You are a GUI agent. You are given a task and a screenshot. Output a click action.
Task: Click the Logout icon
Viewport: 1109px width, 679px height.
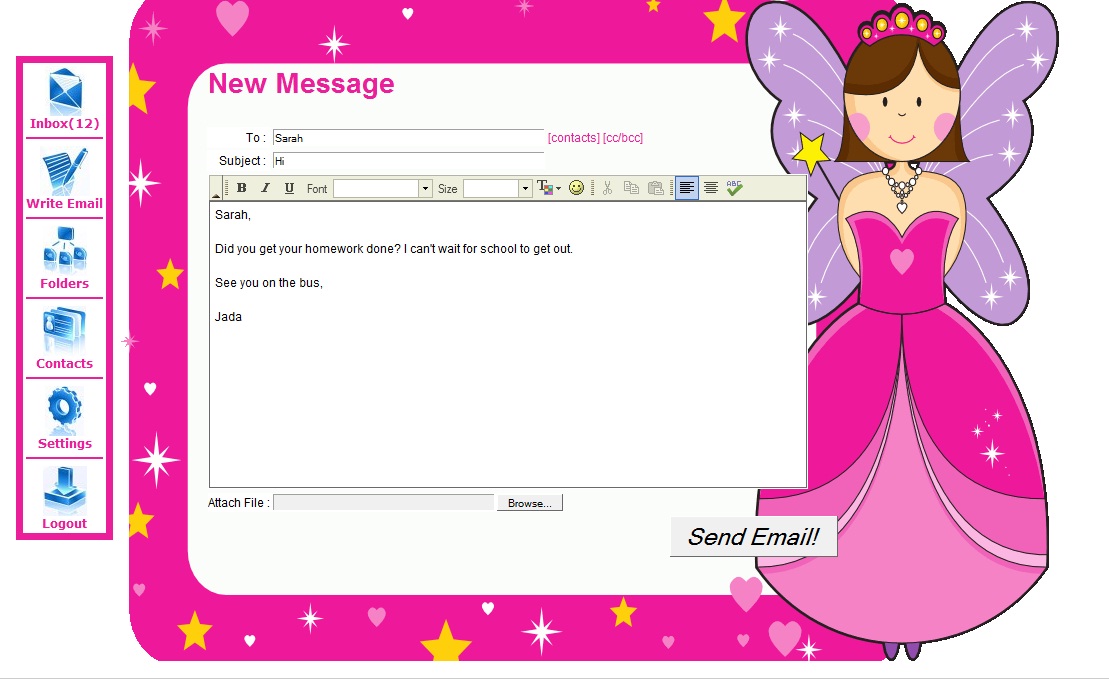tap(64, 492)
